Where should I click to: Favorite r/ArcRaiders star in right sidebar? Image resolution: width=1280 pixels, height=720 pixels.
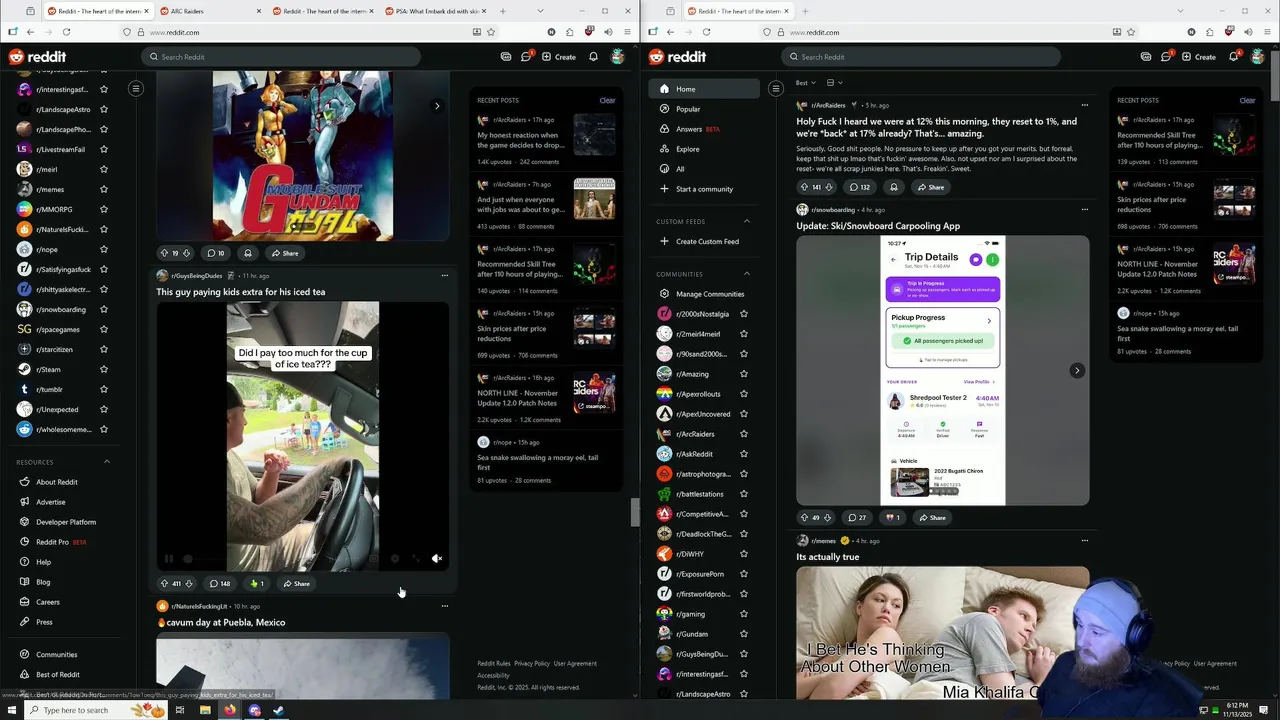click(x=743, y=434)
